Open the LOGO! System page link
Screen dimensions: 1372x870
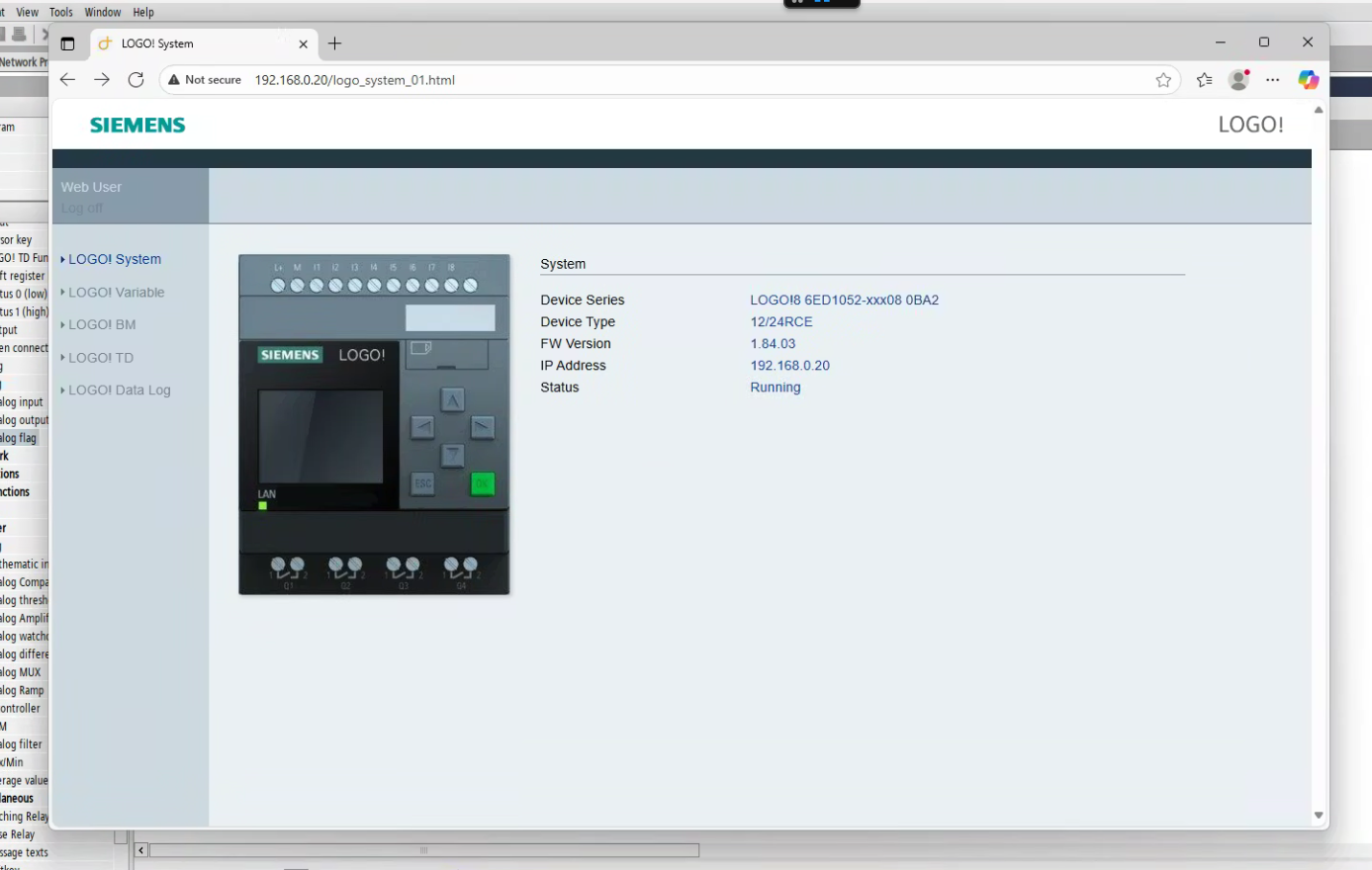tap(115, 259)
